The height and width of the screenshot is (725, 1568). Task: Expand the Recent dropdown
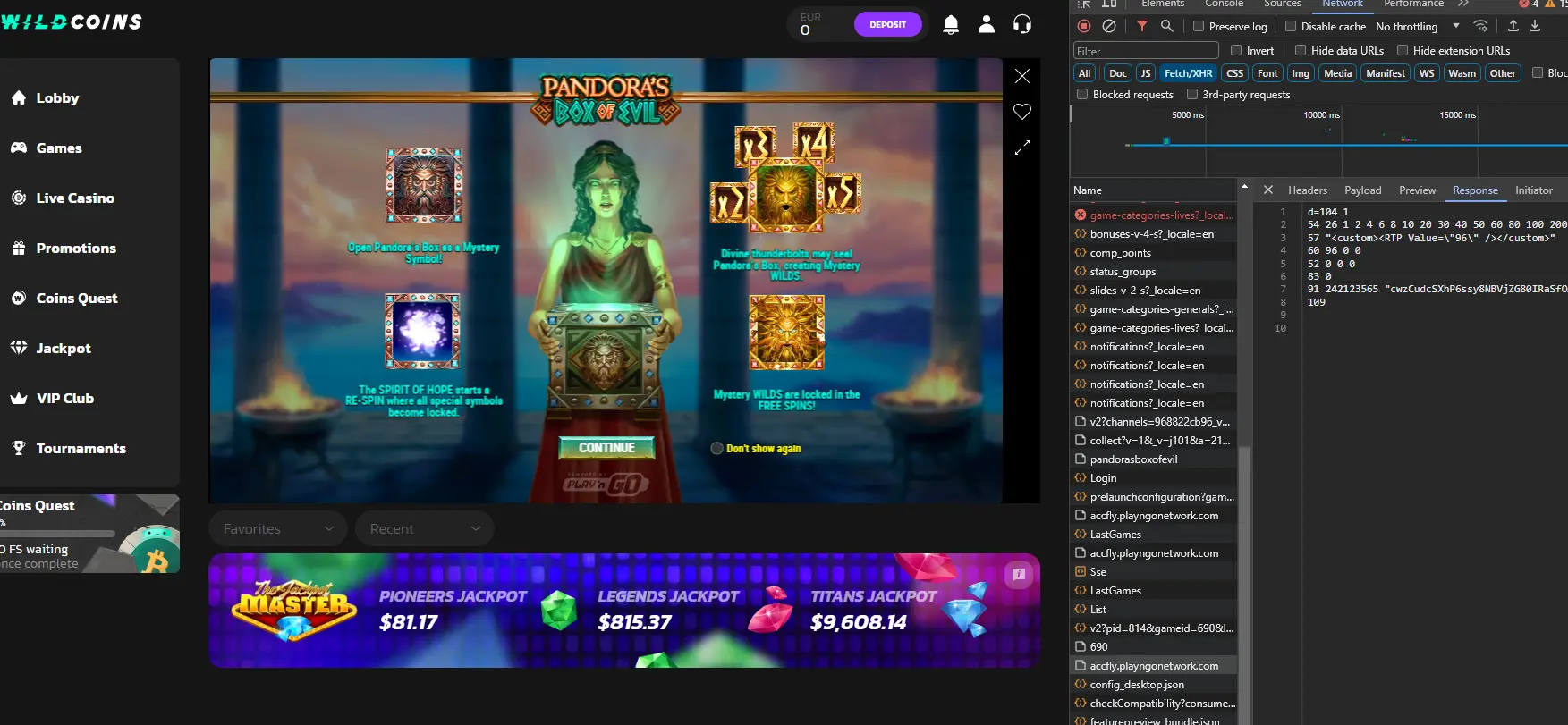click(x=425, y=528)
